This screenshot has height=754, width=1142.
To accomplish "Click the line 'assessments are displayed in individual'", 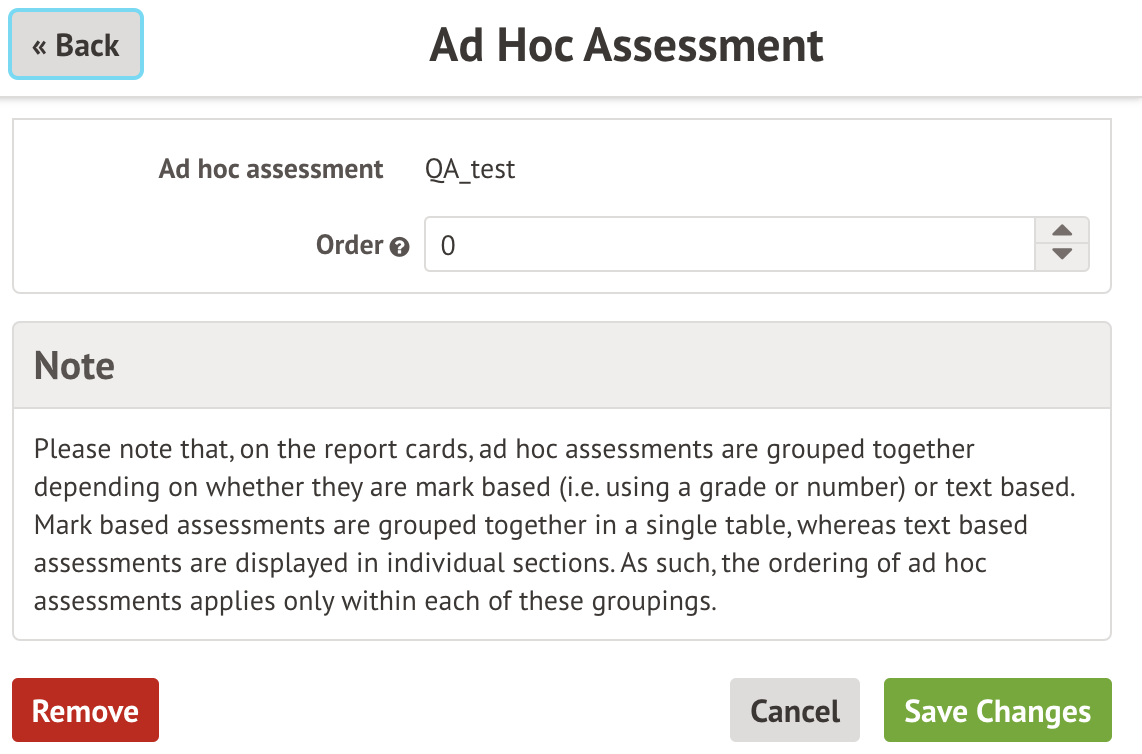I will pyautogui.click(x=510, y=563).
